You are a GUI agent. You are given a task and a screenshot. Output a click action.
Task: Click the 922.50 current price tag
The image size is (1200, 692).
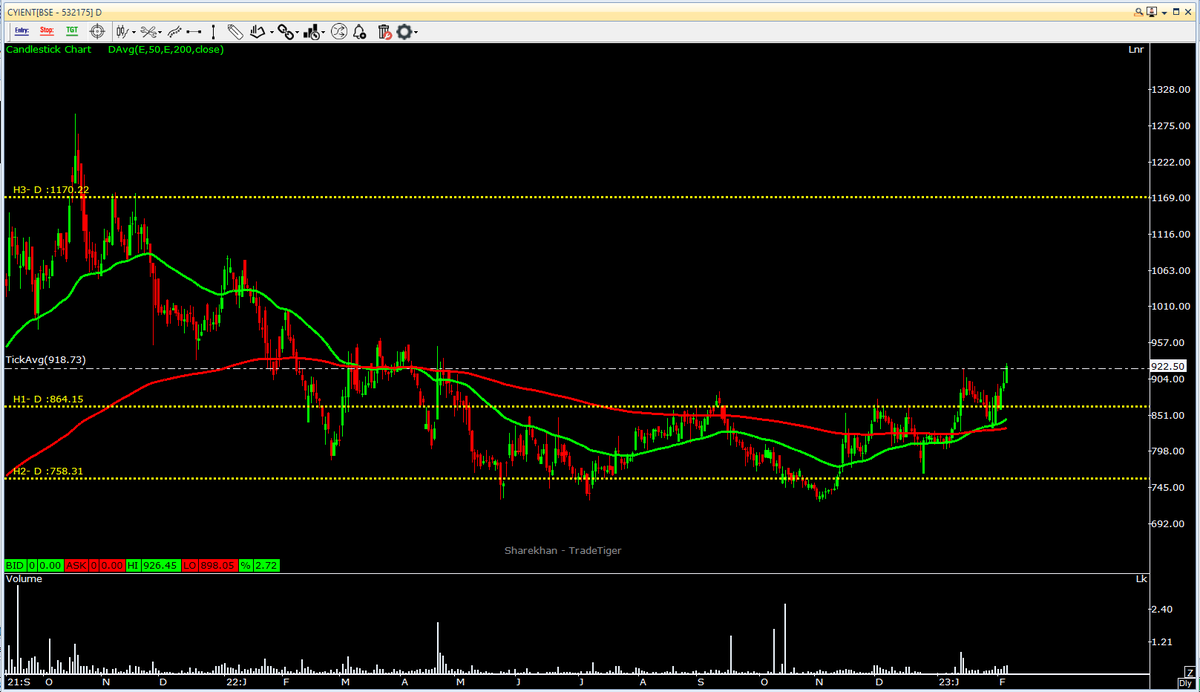tap(1168, 366)
